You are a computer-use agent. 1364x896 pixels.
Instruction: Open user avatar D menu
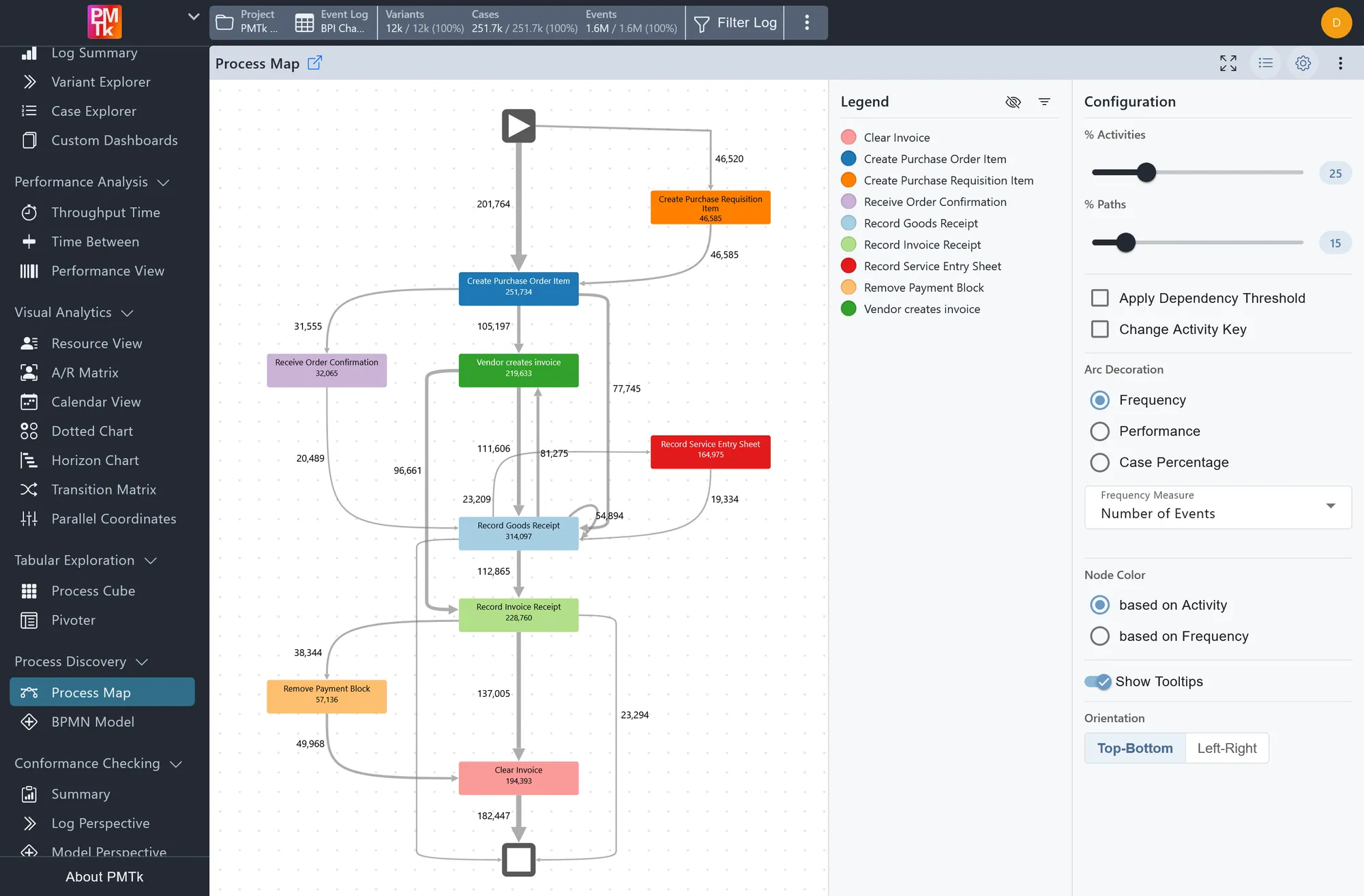click(1336, 23)
